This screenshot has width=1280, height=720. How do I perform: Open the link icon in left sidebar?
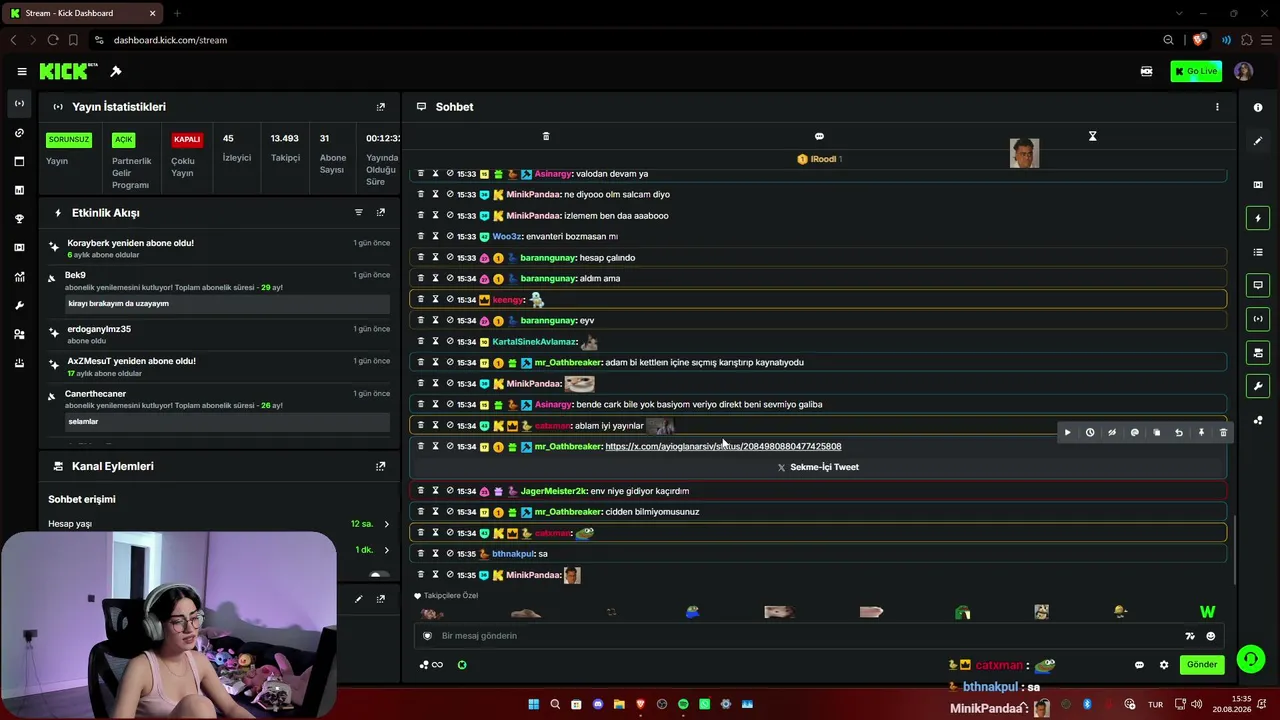(x=19, y=133)
